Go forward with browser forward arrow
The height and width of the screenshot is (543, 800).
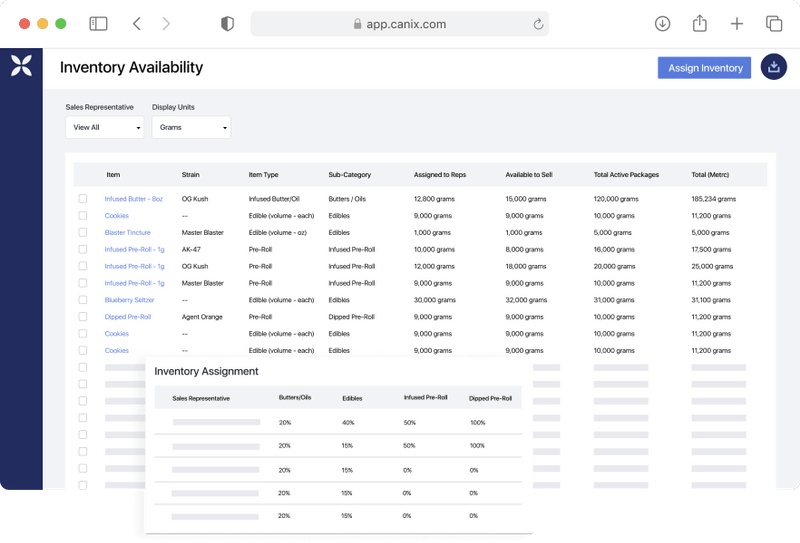(166, 23)
